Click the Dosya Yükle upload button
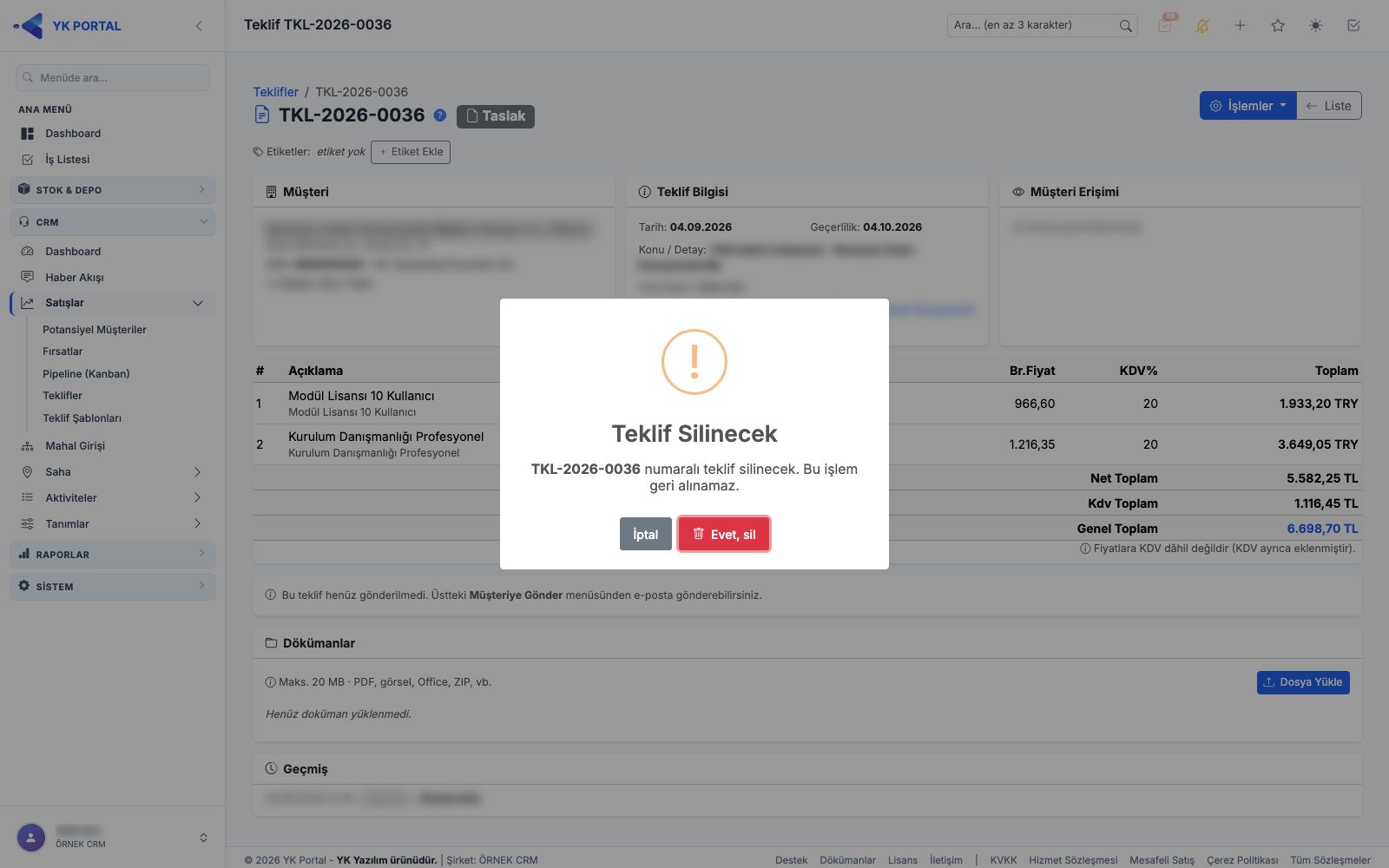 (1303, 682)
